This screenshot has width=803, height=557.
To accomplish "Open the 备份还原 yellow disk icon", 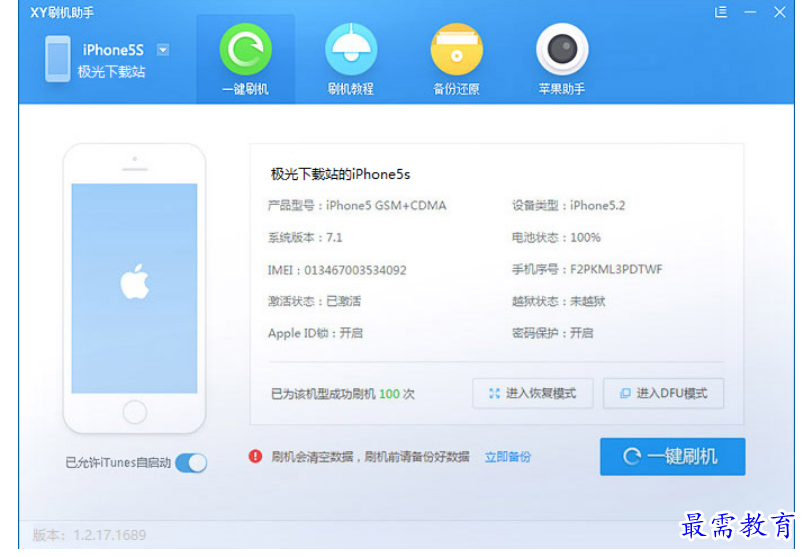I will (x=457, y=50).
